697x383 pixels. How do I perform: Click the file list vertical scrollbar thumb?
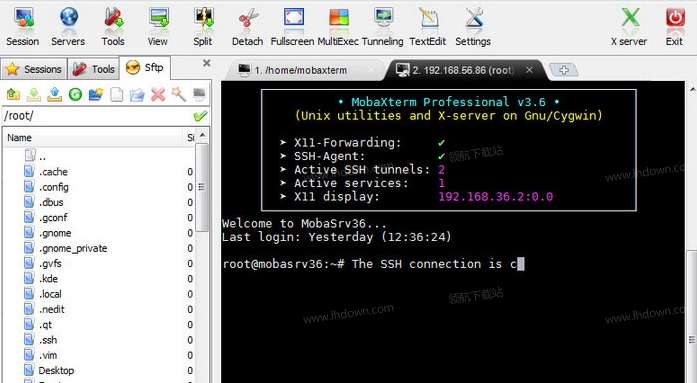(202, 187)
